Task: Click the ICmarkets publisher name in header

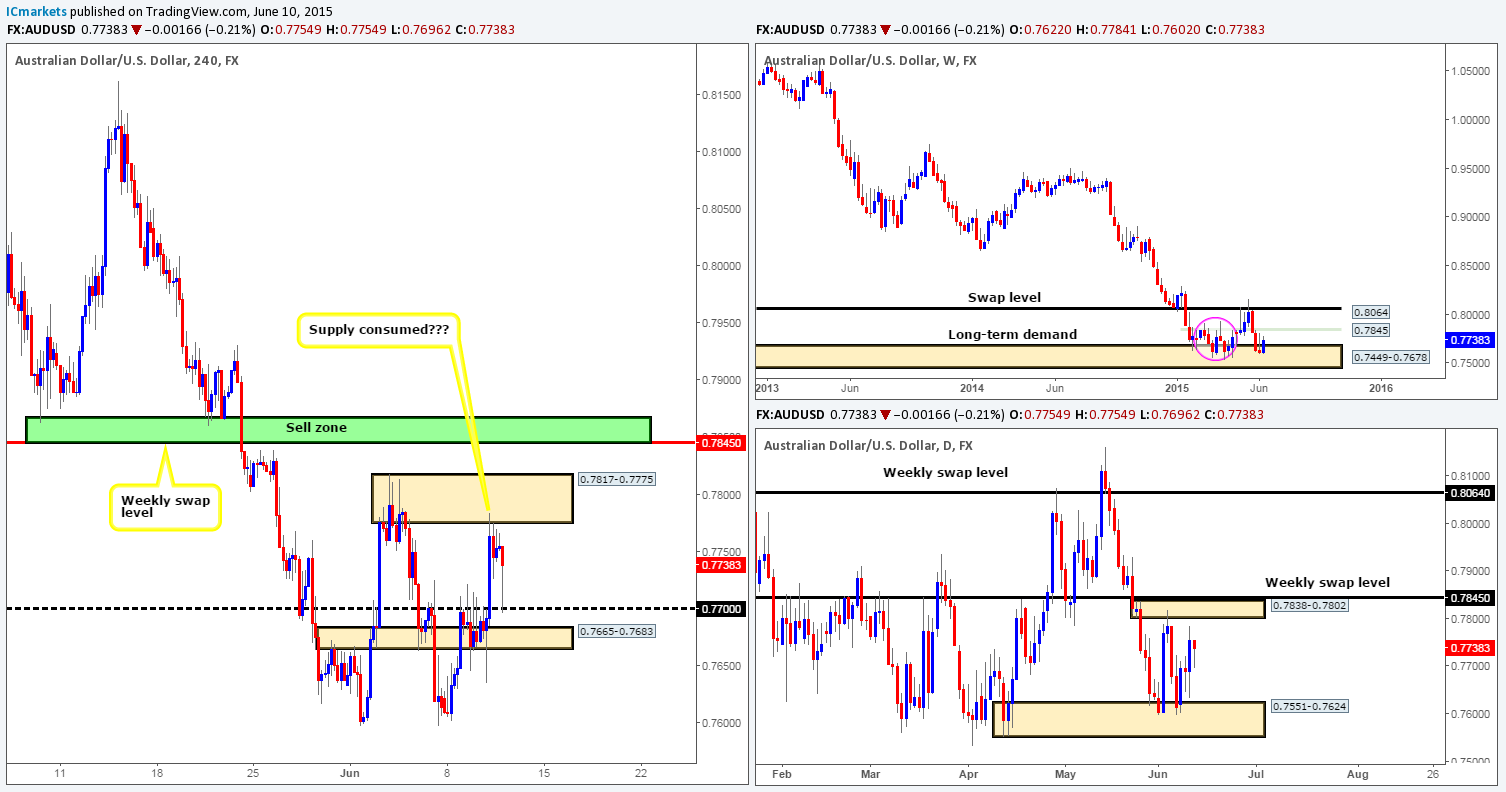Action: point(39,11)
